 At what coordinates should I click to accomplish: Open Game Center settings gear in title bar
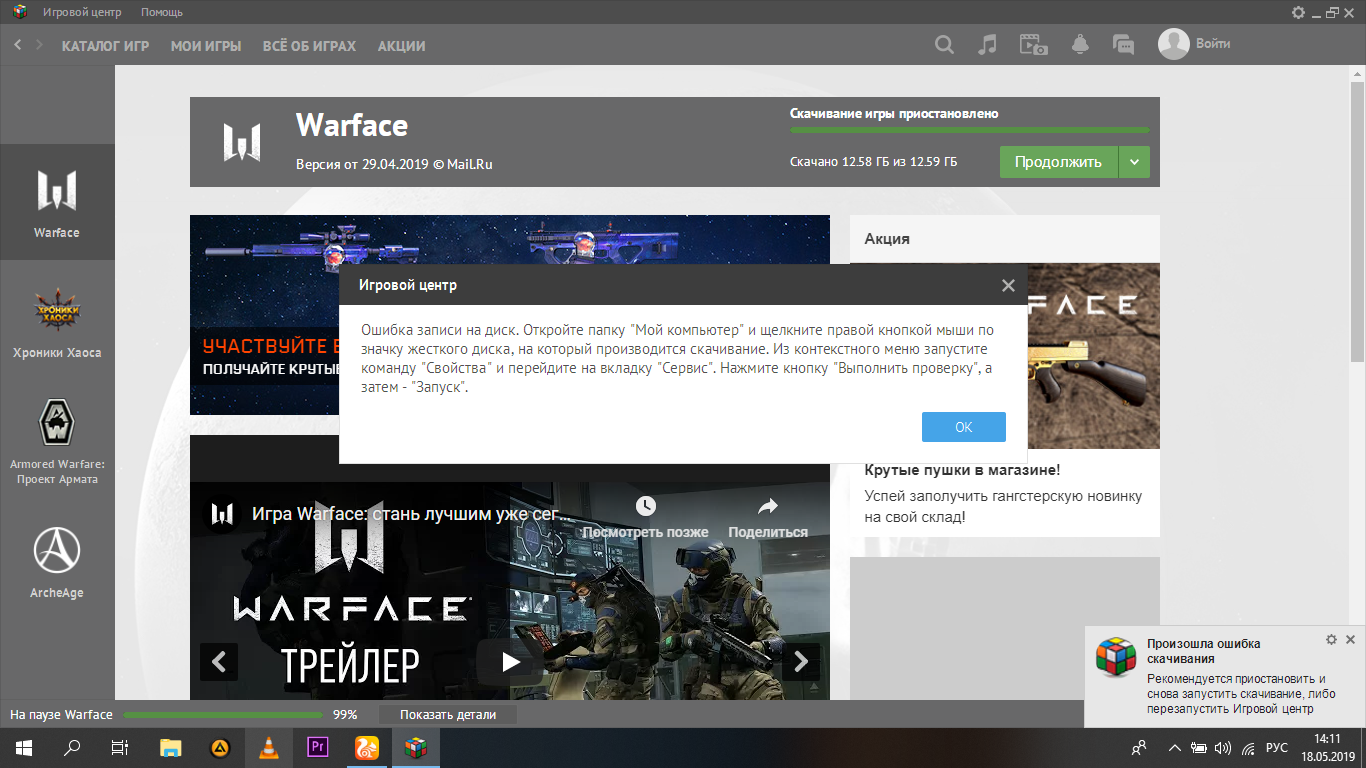(1298, 13)
